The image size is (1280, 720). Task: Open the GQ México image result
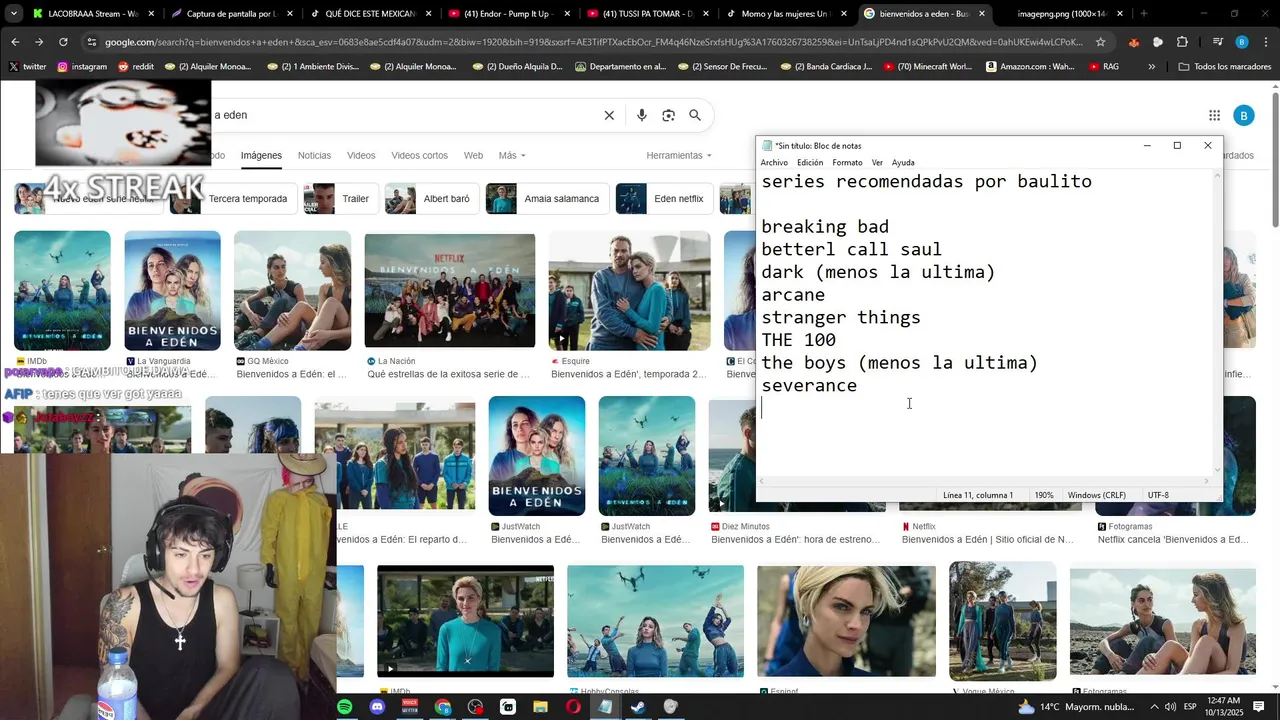tap(292, 291)
